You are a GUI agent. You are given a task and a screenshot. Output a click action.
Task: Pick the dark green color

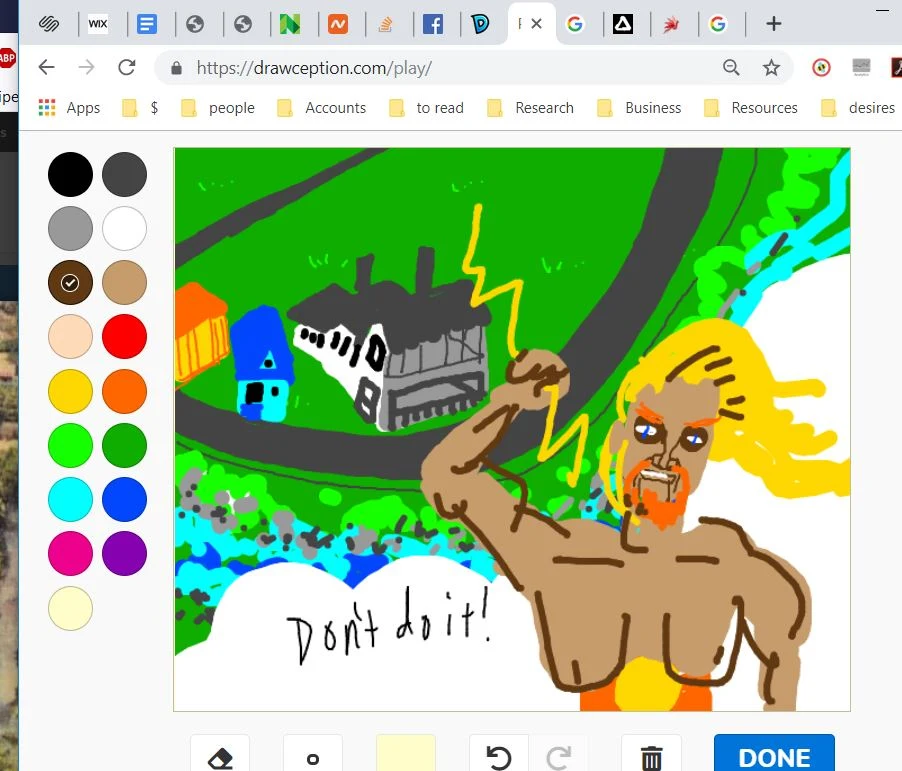point(124,445)
